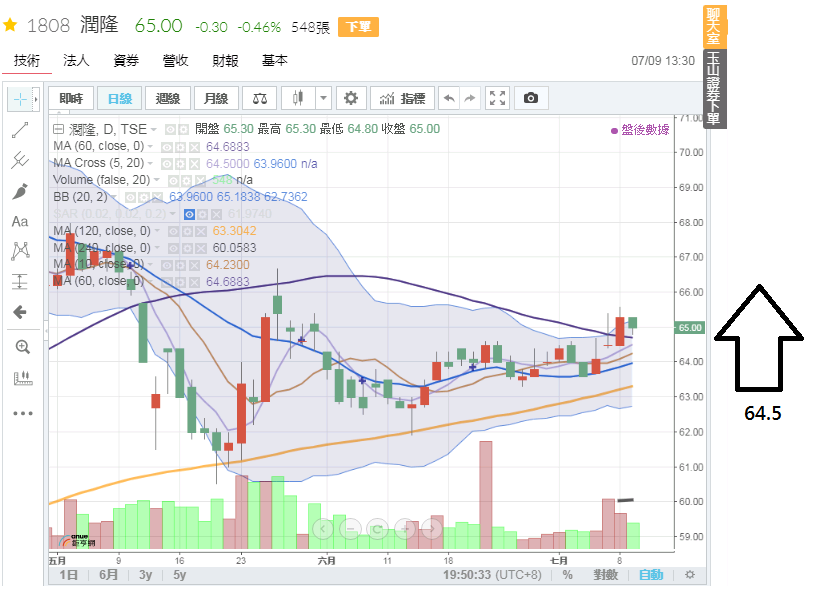Screen dimensions: 830x600
Task: Open chart style dropdown arrow
Action: coord(323,98)
